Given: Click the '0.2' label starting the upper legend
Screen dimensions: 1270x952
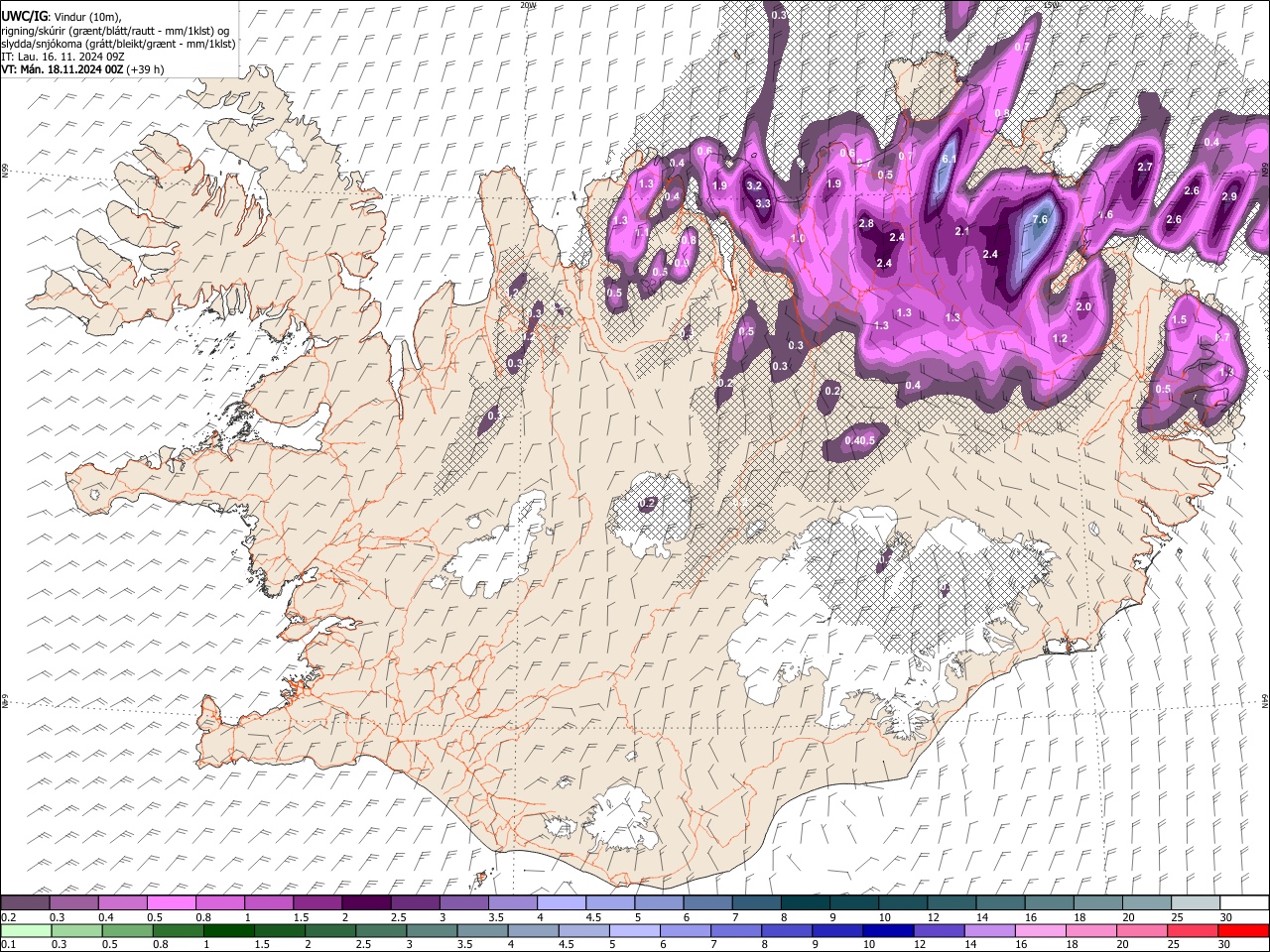Looking at the screenshot, I should coord(9,916).
